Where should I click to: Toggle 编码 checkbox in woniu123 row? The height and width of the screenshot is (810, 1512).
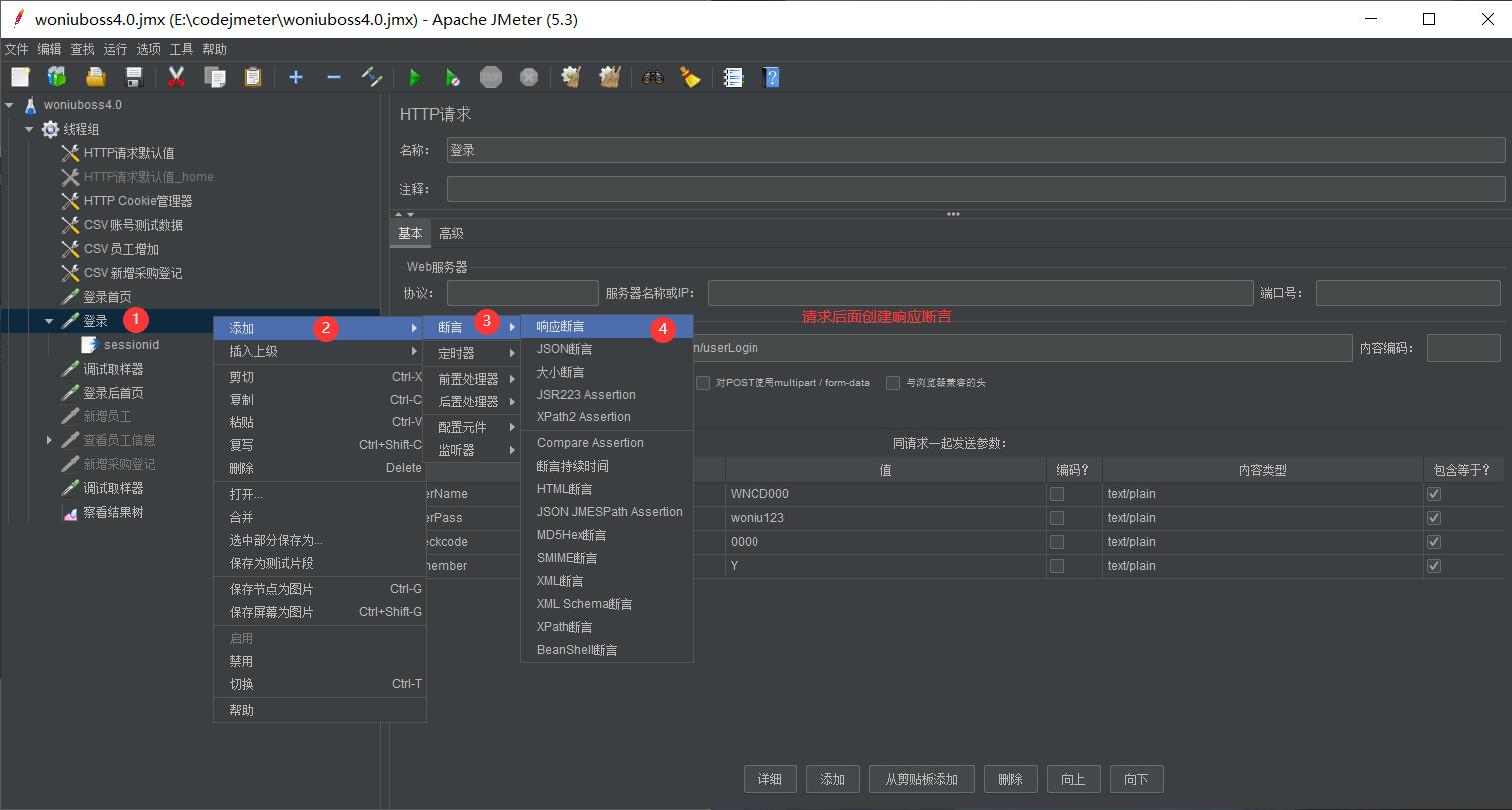[1057, 518]
